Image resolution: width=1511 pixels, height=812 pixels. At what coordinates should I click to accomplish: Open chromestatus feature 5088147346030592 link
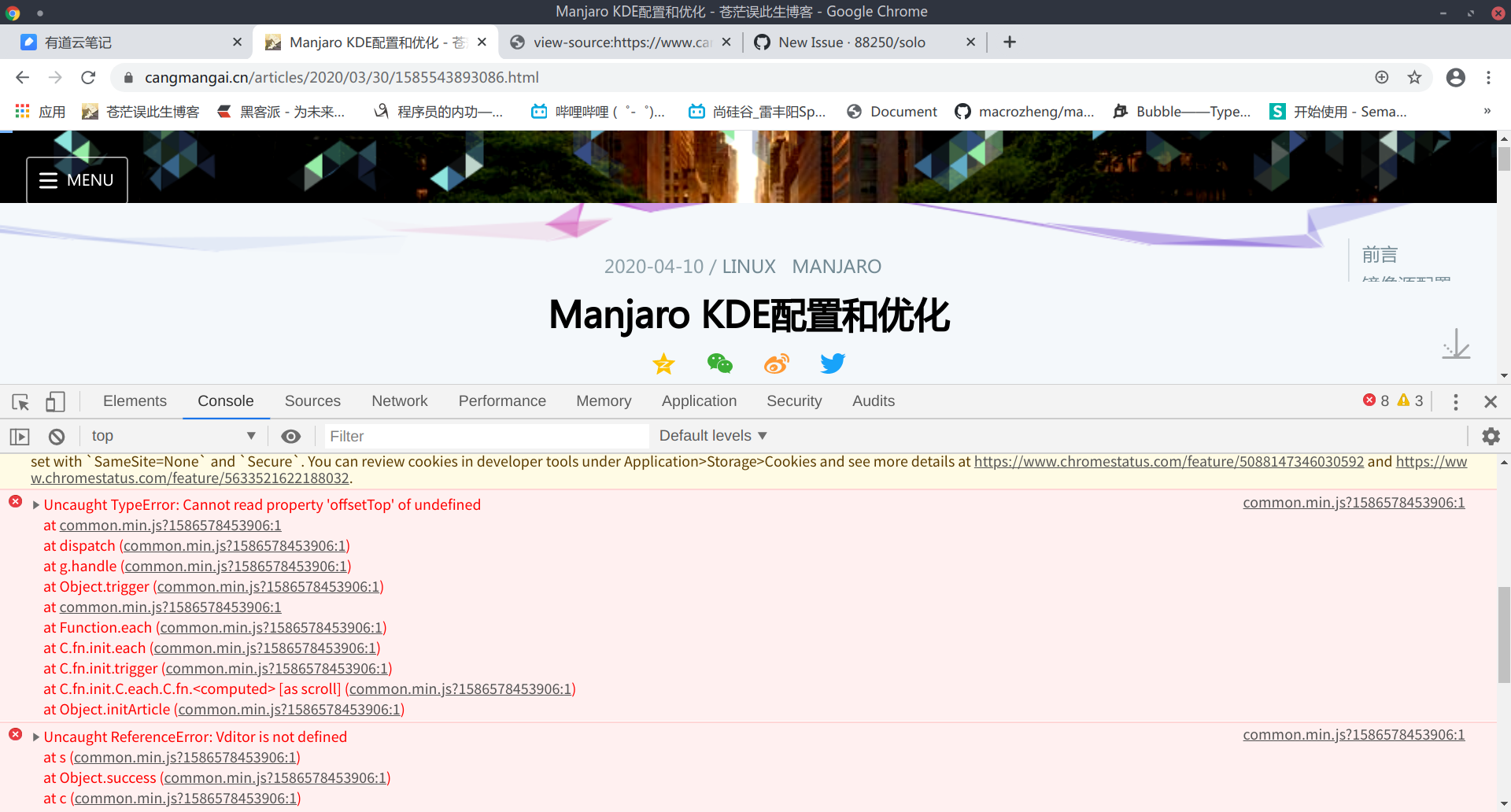pyautogui.click(x=1169, y=462)
